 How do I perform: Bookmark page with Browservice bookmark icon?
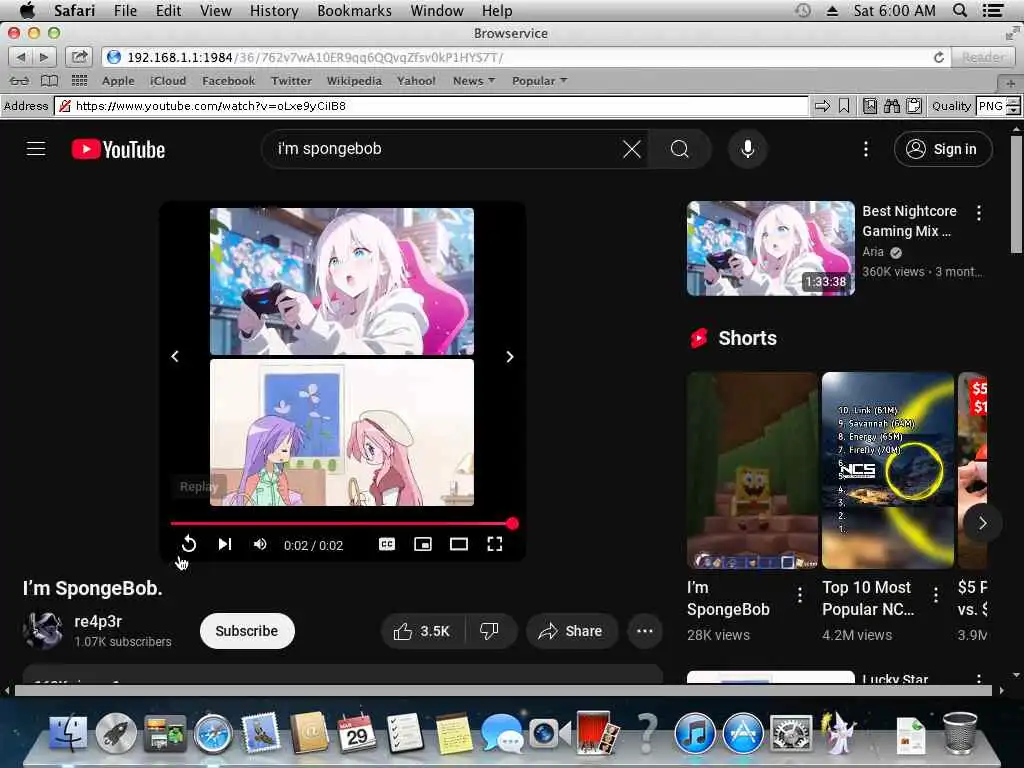844,106
